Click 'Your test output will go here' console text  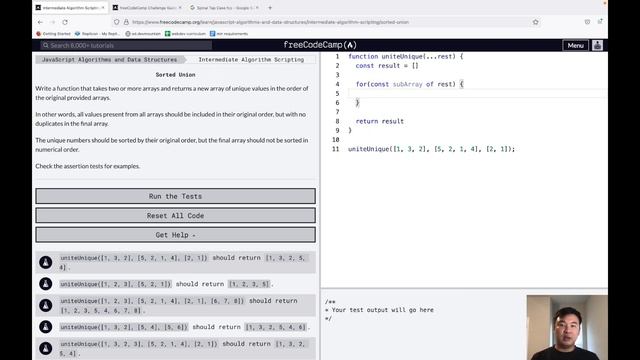(x=383, y=310)
